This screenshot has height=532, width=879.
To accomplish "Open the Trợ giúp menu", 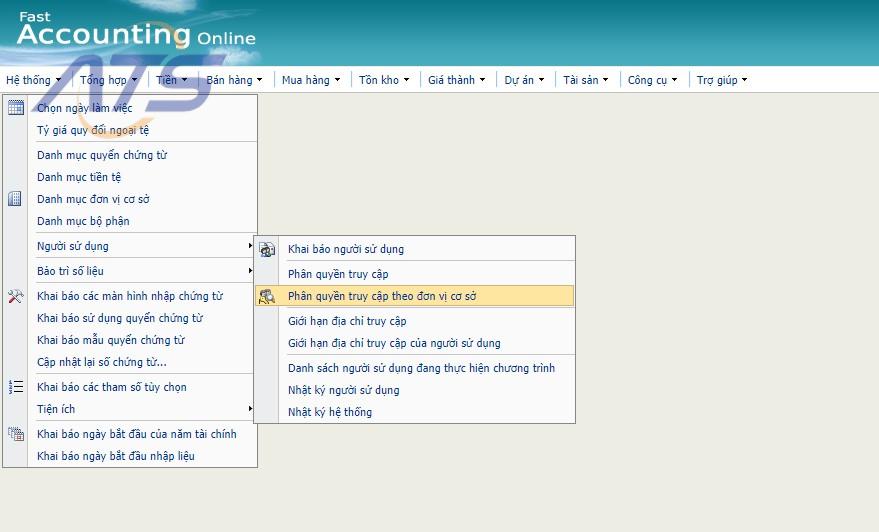I will click(721, 80).
